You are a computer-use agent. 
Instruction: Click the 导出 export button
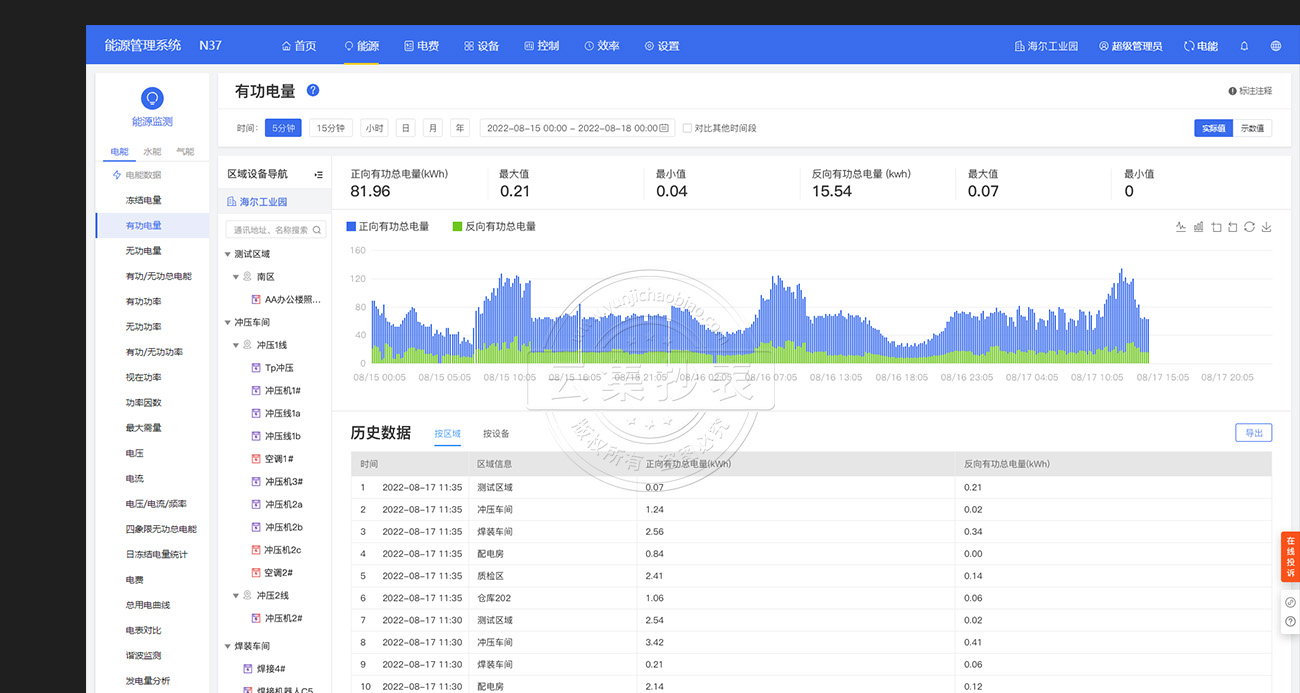click(1253, 433)
